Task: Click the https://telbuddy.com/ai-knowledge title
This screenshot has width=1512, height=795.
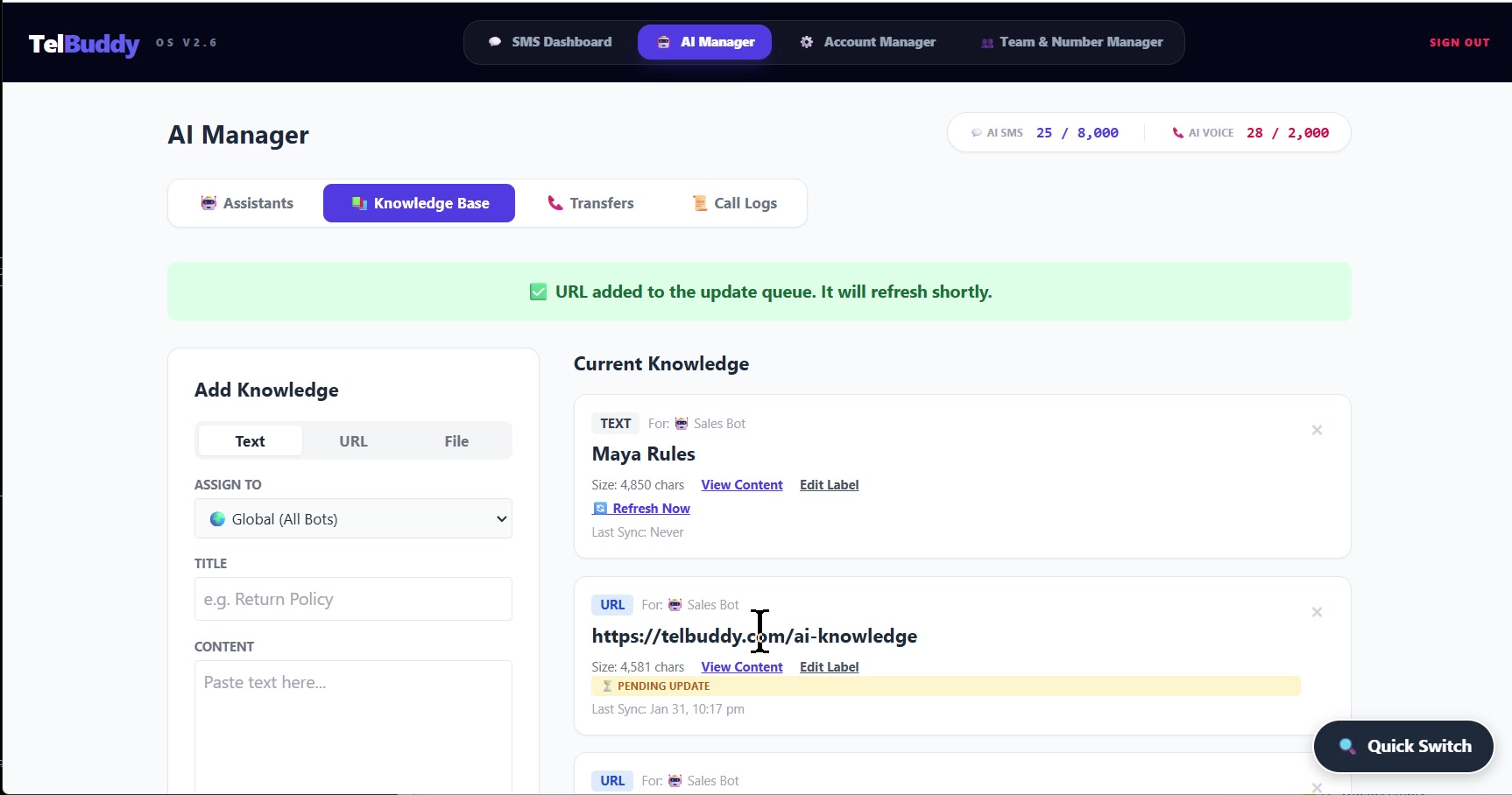Action: (754, 637)
